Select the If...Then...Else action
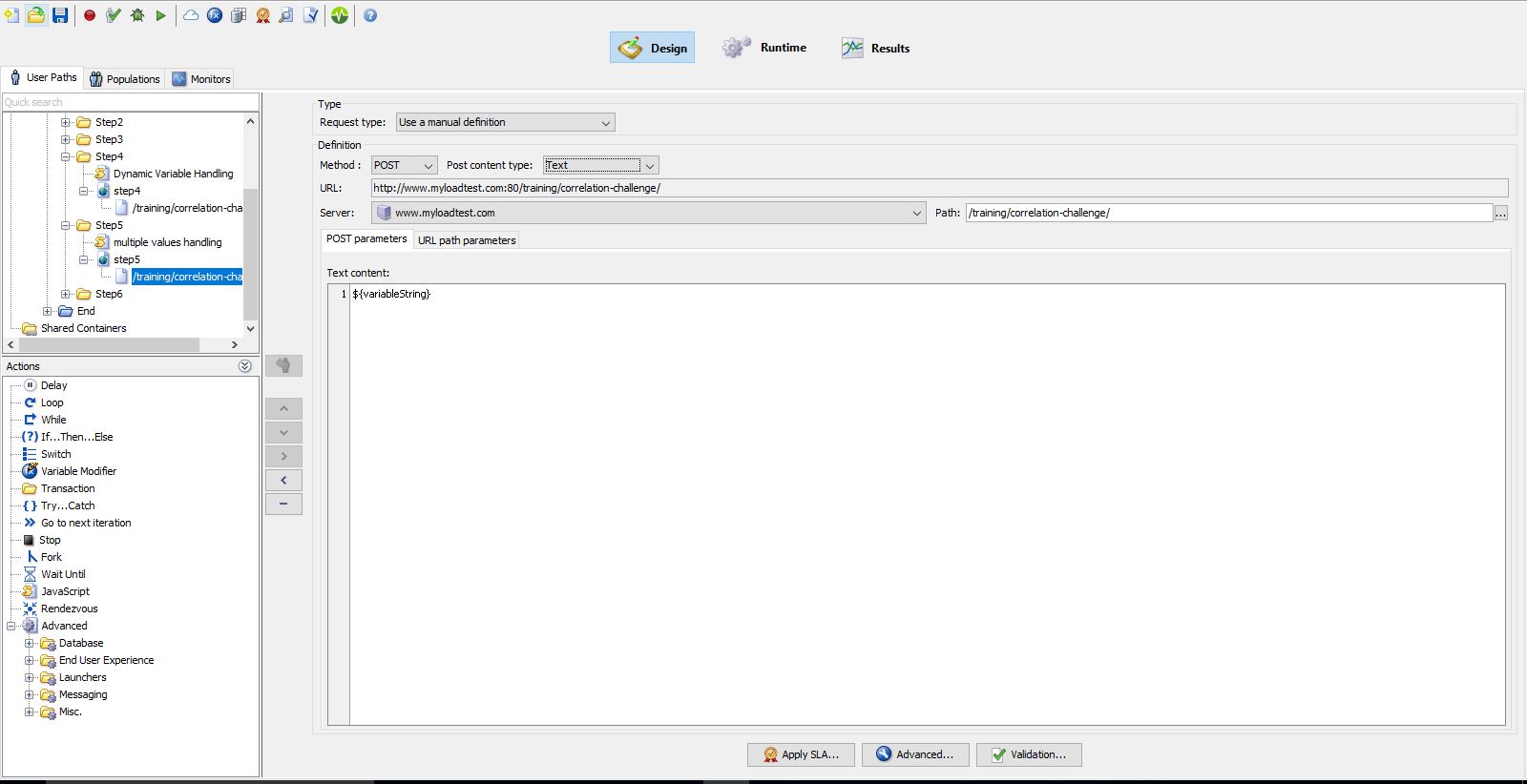Screen dimensions: 1527x784 tap(76, 437)
